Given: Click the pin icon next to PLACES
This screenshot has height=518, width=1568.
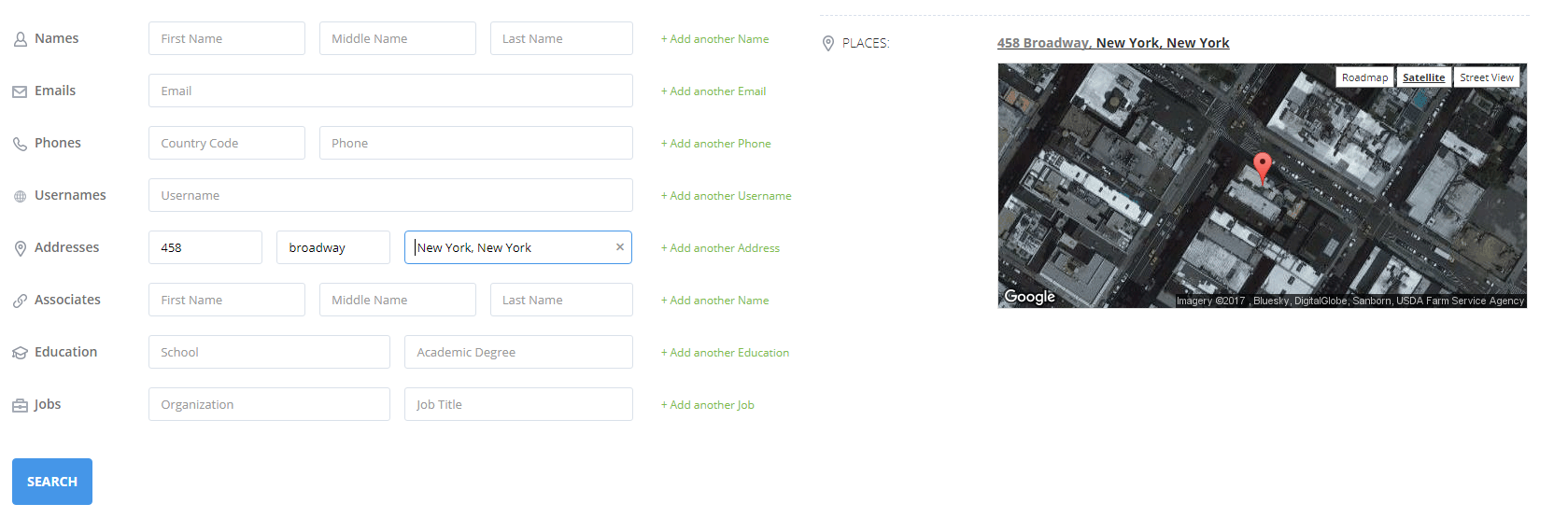Looking at the screenshot, I should (827, 43).
